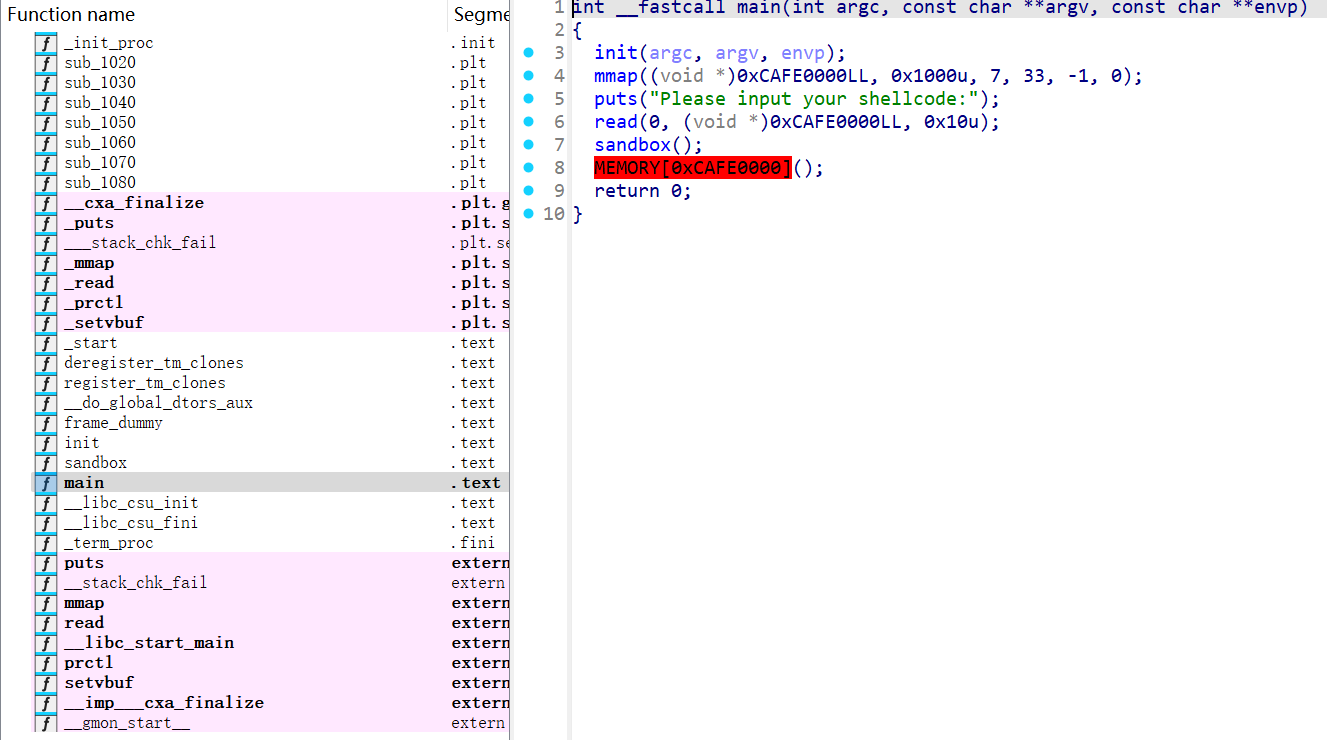The image size is (1327, 740).
Task: Click the function icon beside _init_proc
Action: click(46, 43)
